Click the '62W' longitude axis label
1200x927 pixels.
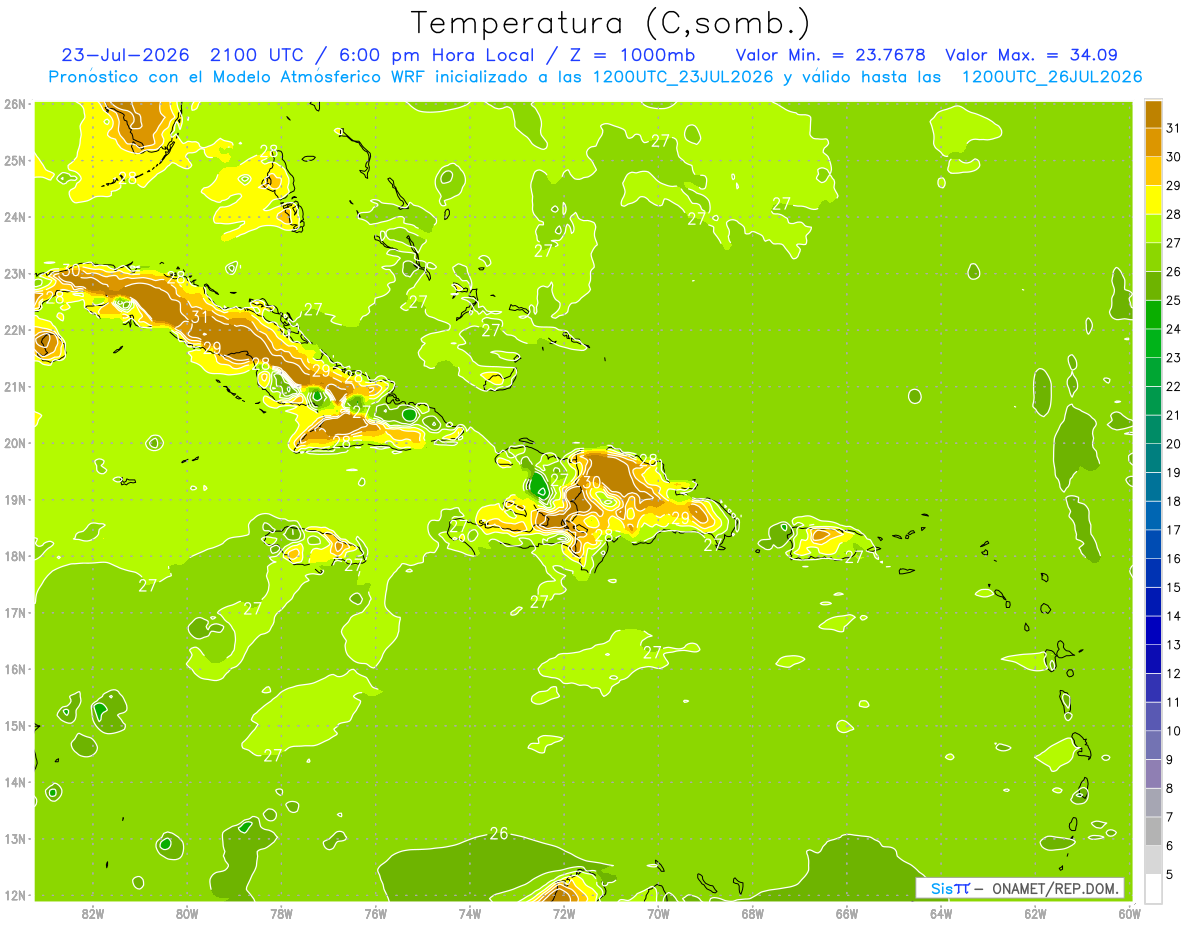pos(1035,913)
